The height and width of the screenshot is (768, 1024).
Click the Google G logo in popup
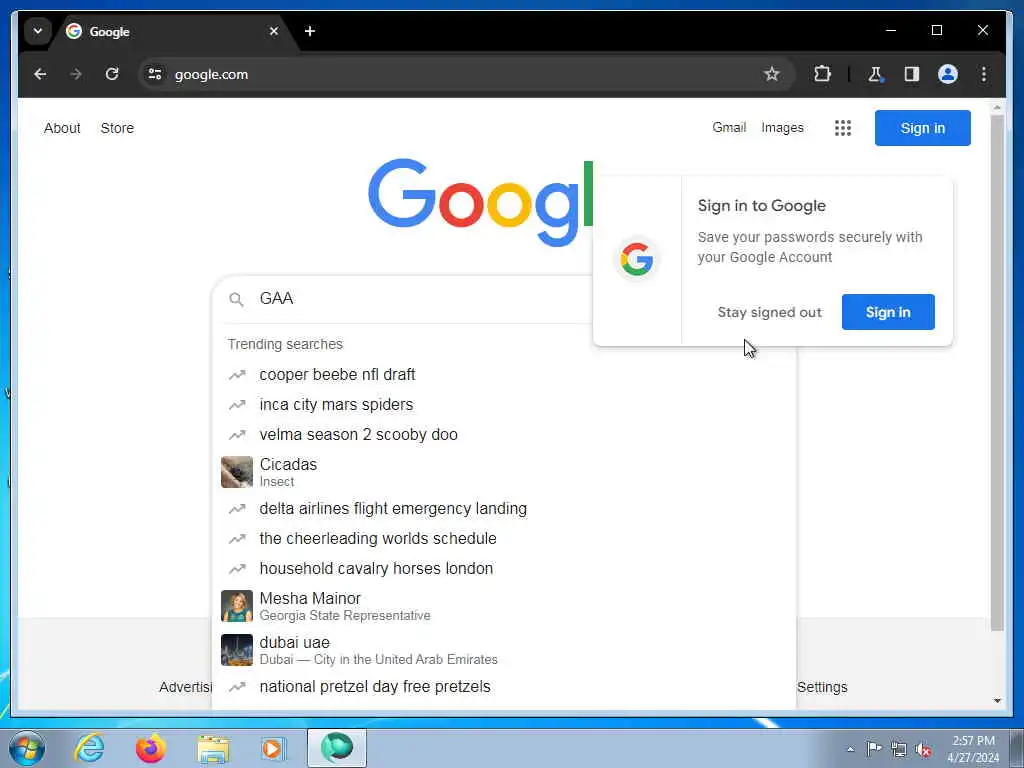coord(637,259)
